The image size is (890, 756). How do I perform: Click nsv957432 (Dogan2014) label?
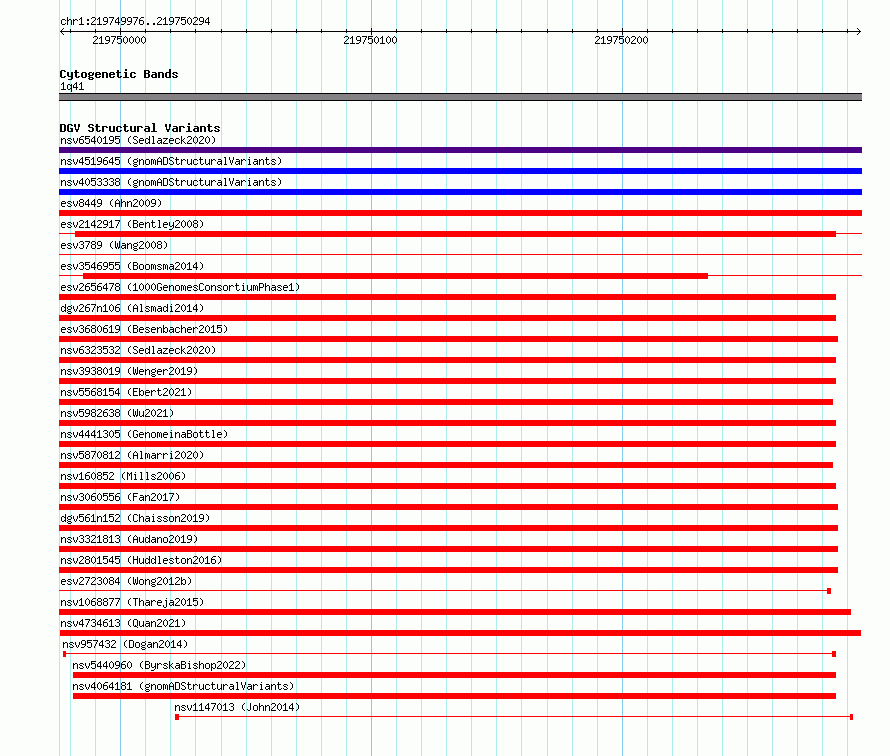pos(125,644)
